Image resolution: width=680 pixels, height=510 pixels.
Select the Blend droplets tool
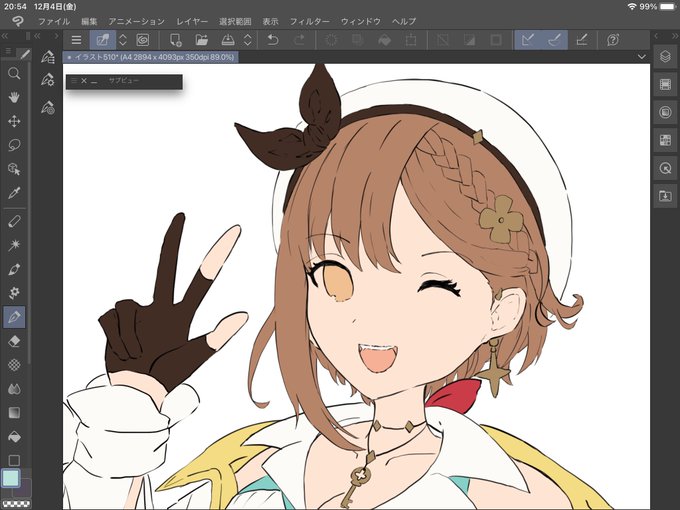tap(14, 389)
